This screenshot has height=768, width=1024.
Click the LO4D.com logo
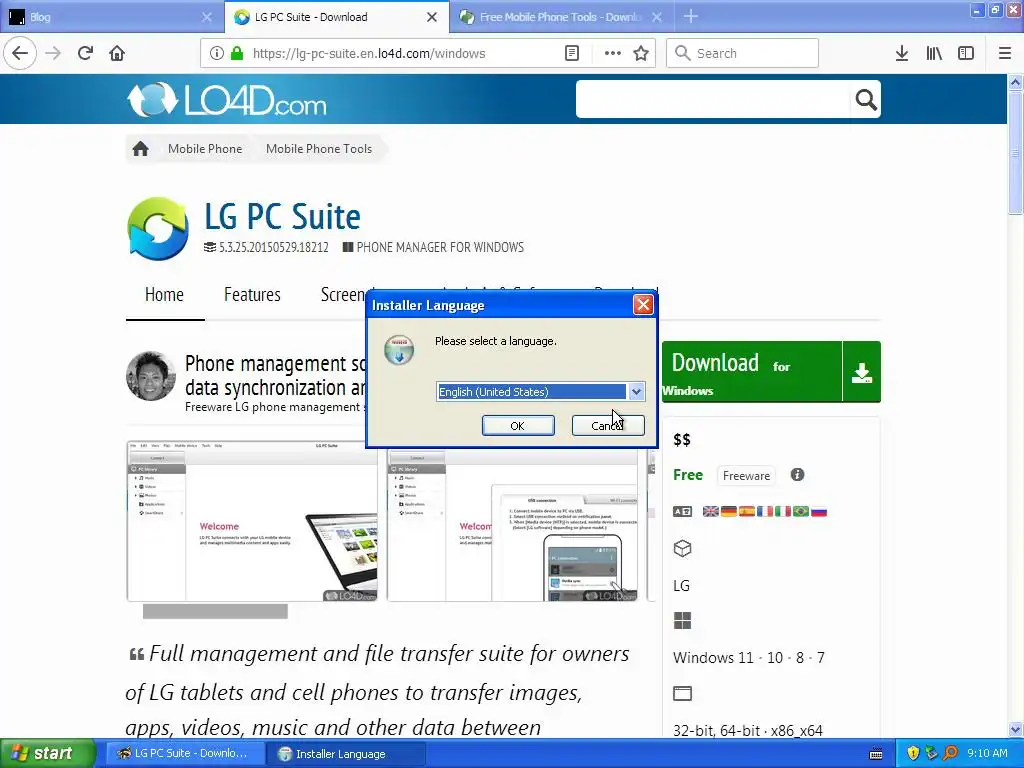(x=227, y=100)
